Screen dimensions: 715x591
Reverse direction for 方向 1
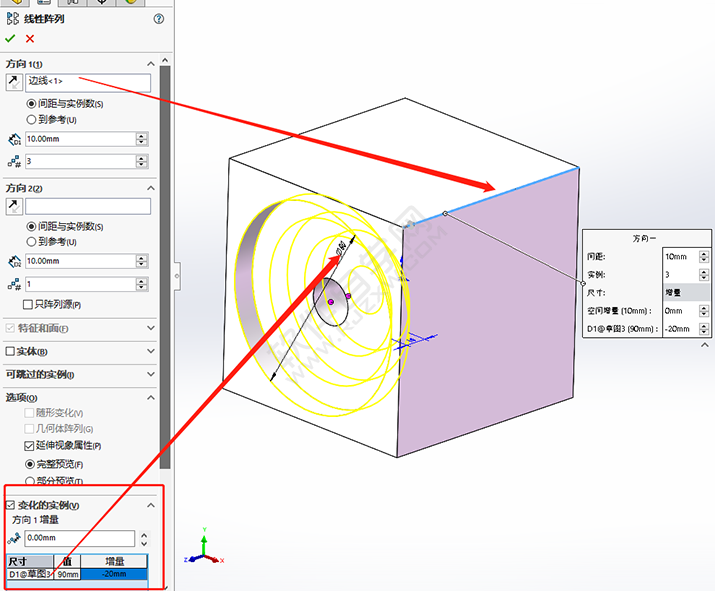[14, 83]
